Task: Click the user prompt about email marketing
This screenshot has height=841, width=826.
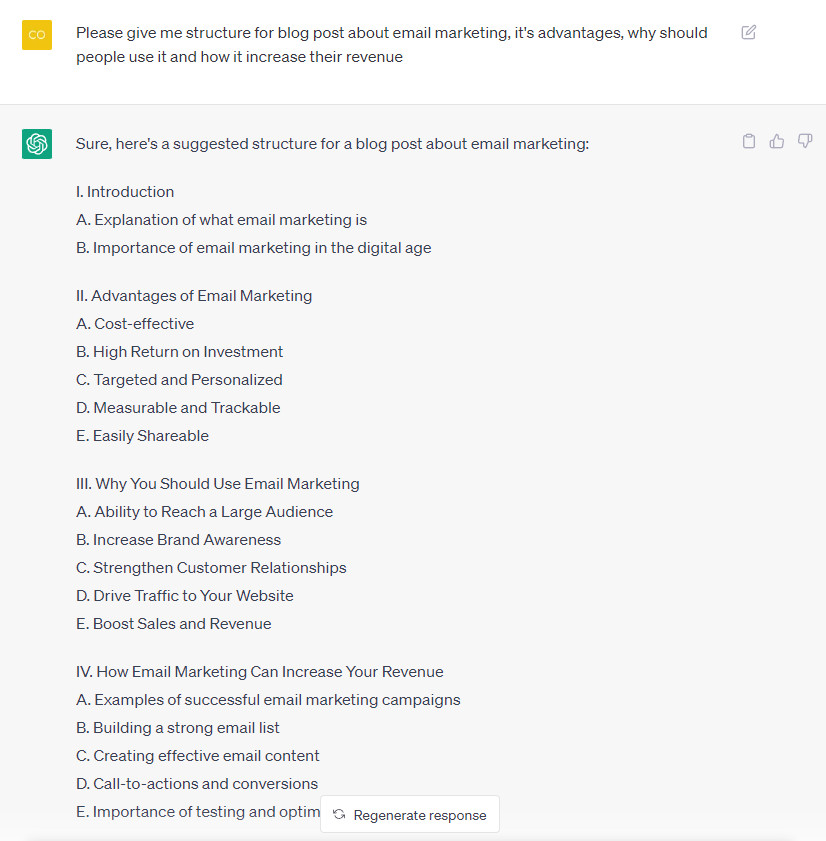Action: [x=391, y=45]
